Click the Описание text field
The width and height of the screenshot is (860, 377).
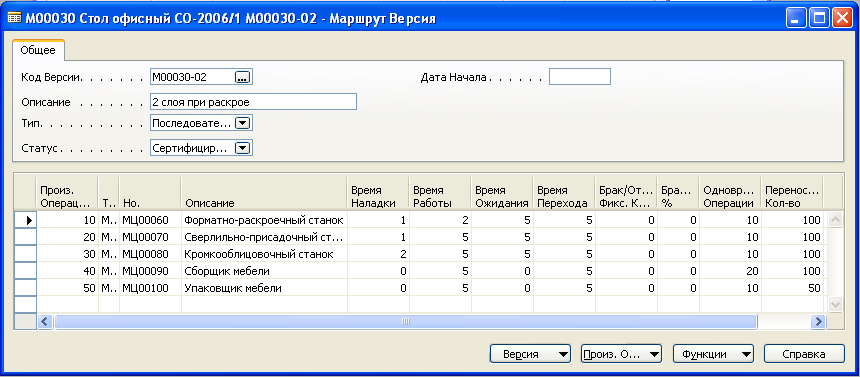pyautogui.click(x=253, y=102)
